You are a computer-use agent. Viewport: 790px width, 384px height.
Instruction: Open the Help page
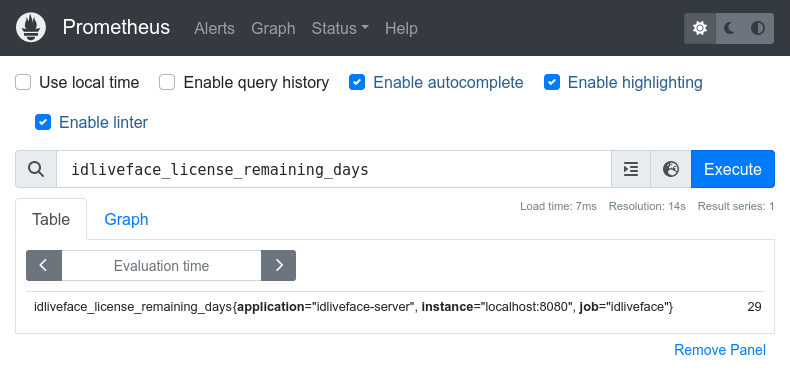pyautogui.click(x=401, y=28)
